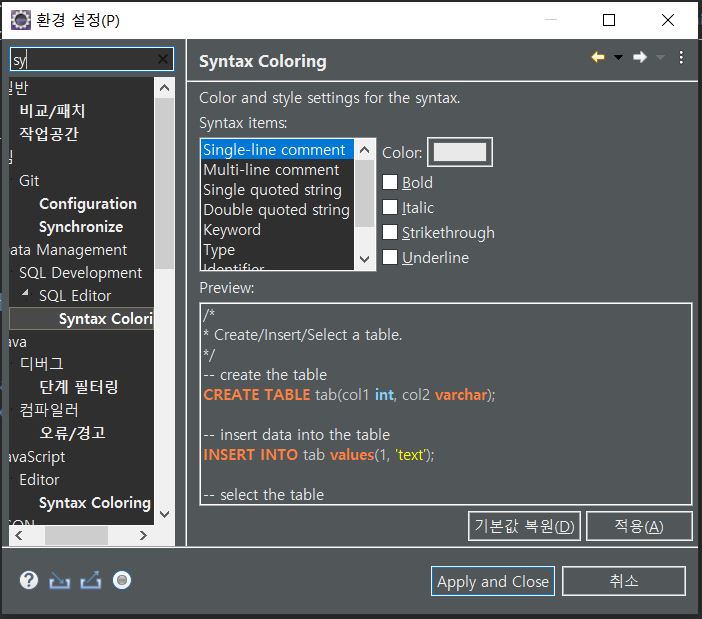702x619 pixels.
Task: Click the tree's horizontal scrollbar thumb
Action: tap(76, 535)
